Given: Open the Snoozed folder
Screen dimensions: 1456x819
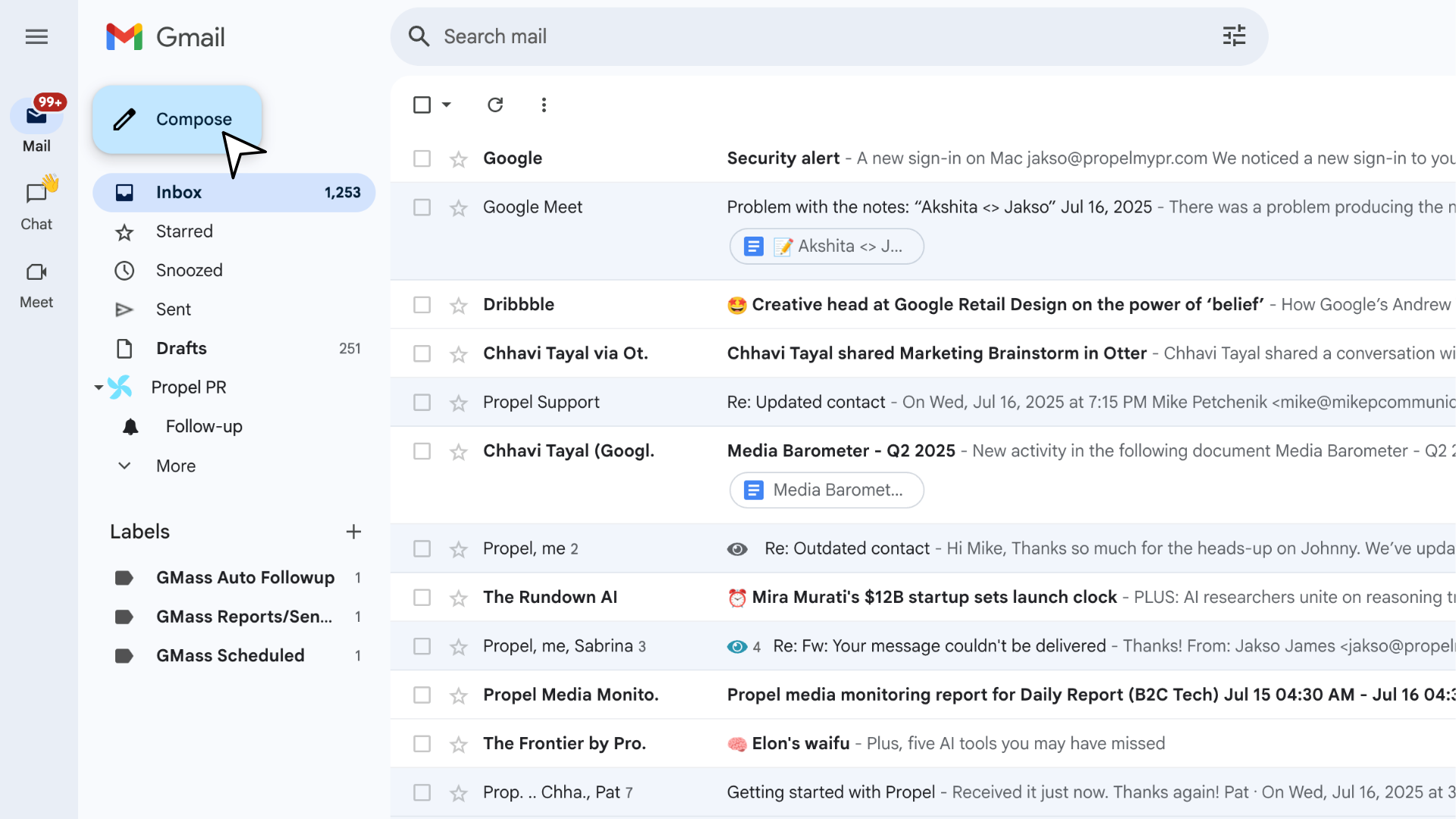Looking at the screenshot, I should (x=234, y=270).
